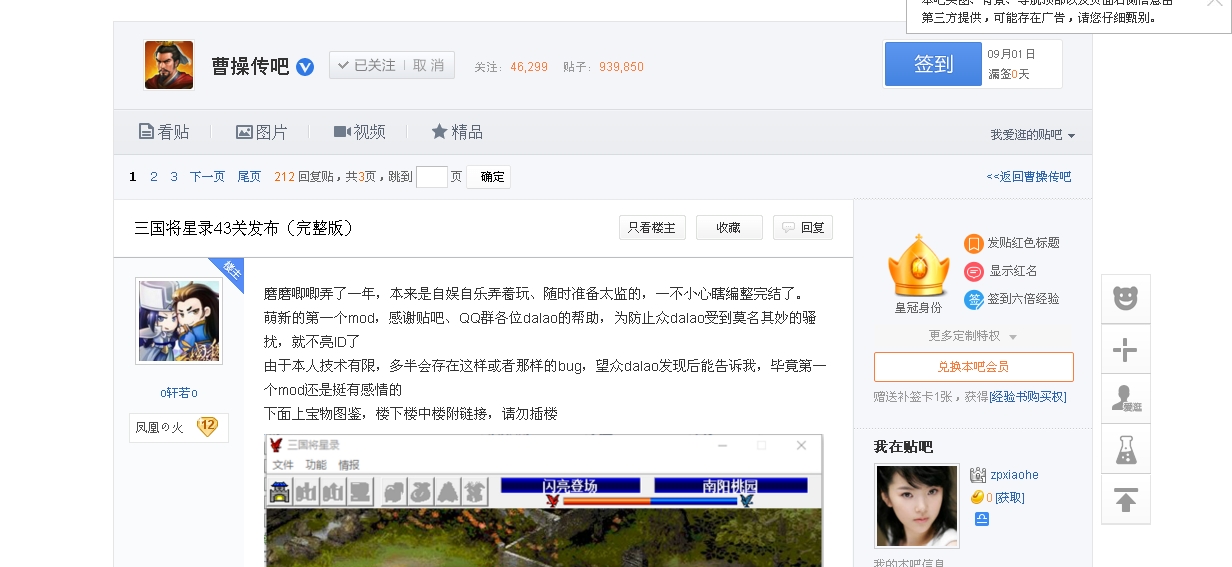Click the 尾页 last page link
Image resolution: width=1232 pixels, height=567 pixels.
(249, 177)
